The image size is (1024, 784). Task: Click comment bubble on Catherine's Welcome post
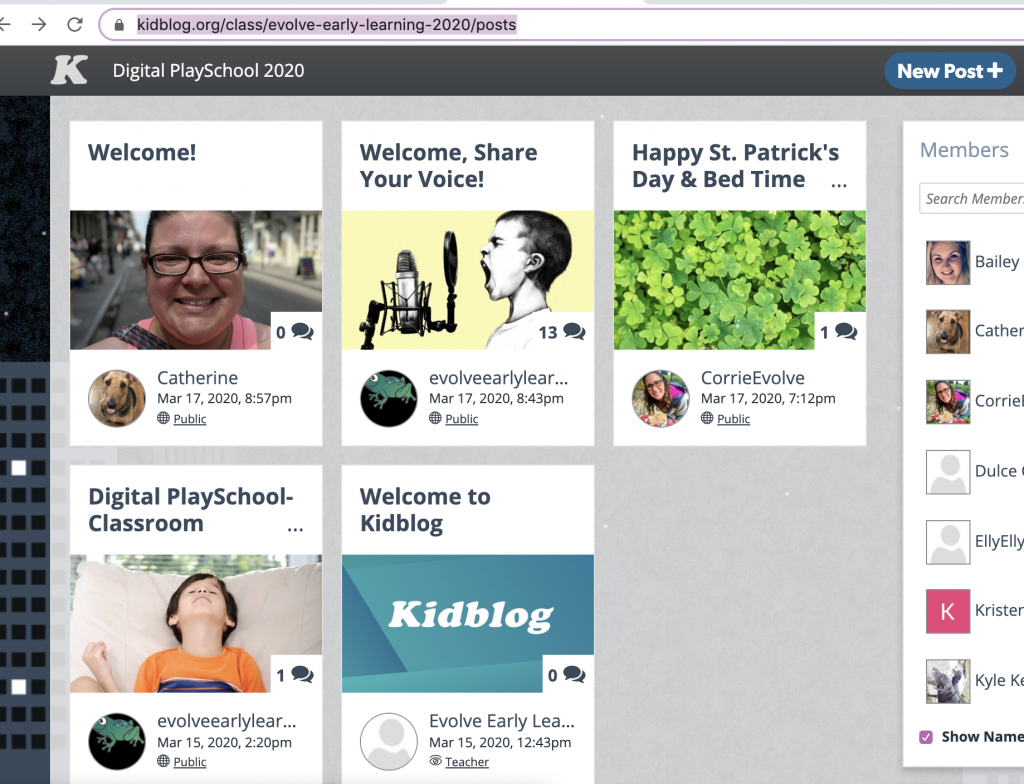pos(301,332)
